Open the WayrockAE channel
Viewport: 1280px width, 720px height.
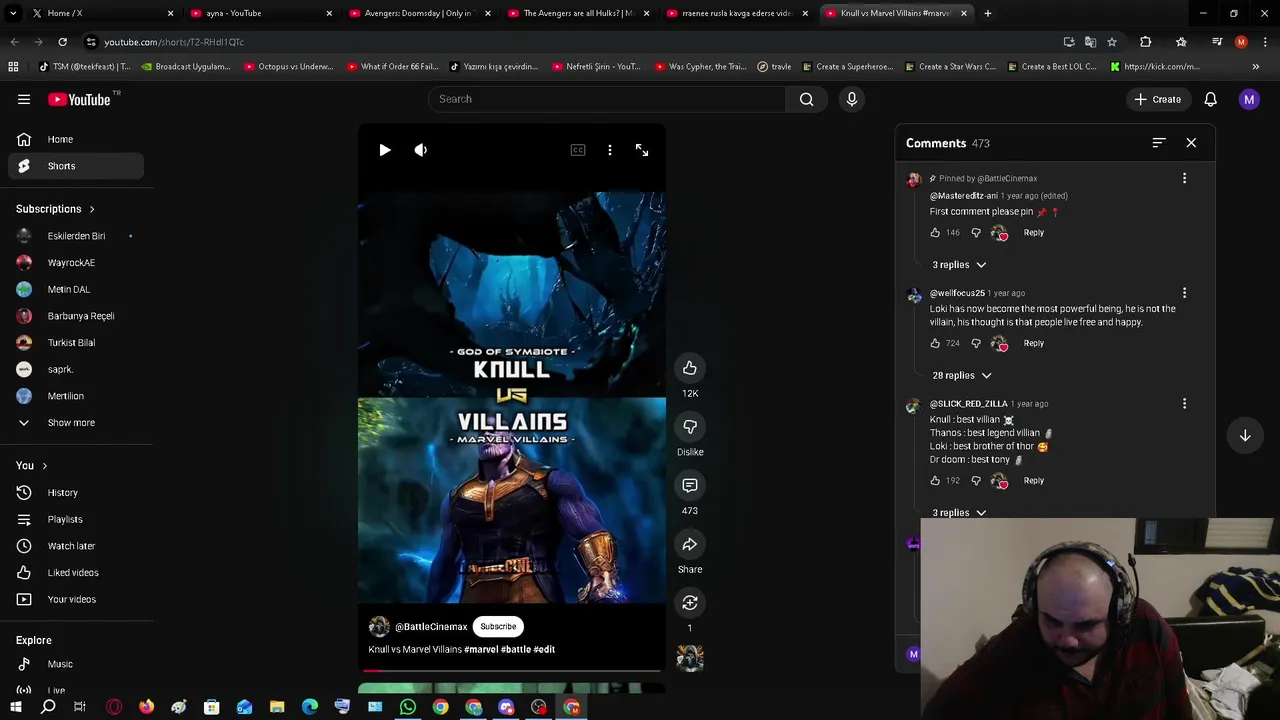click(76, 263)
